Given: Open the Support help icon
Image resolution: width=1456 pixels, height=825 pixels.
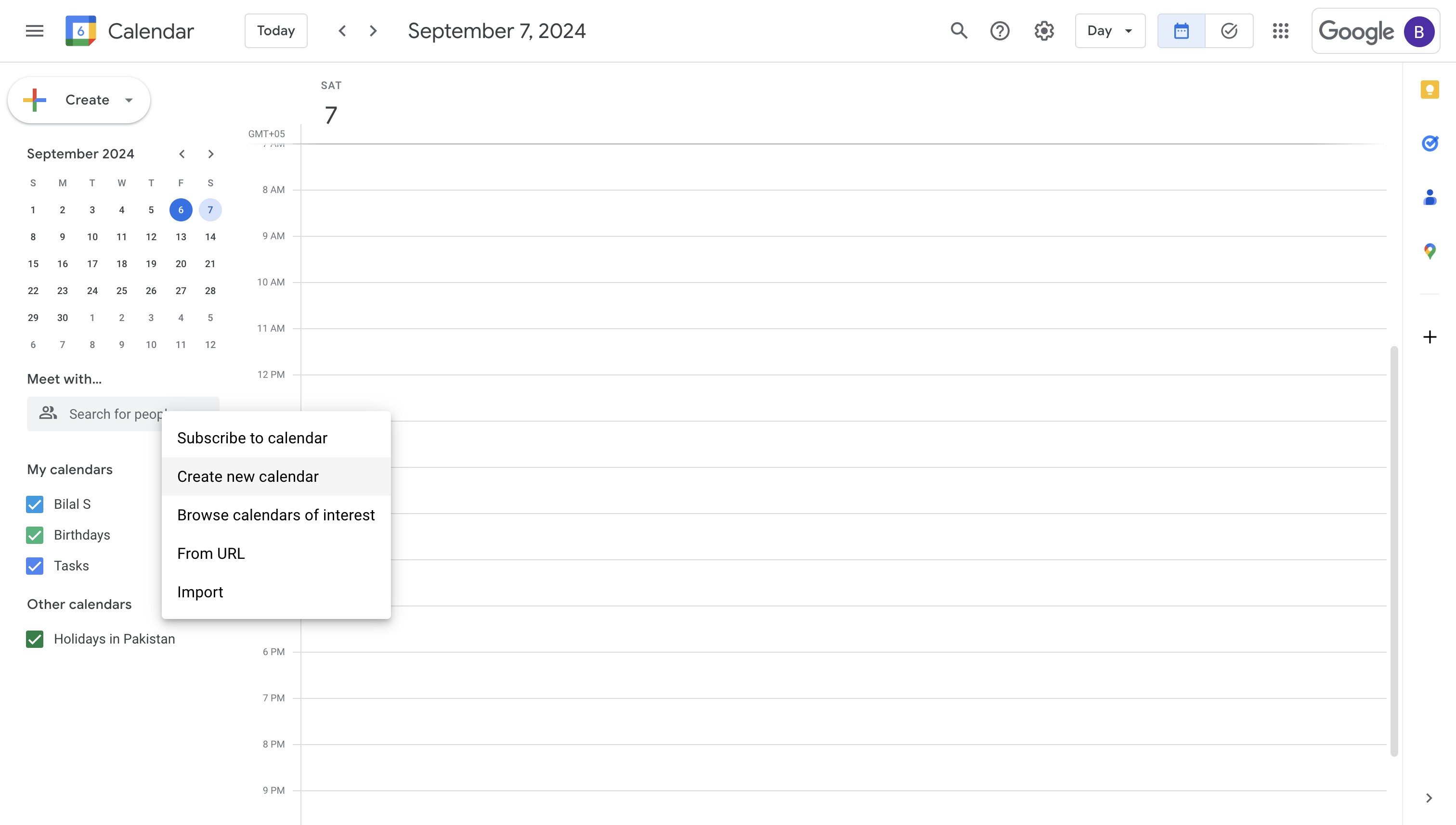Looking at the screenshot, I should click(x=1000, y=31).
